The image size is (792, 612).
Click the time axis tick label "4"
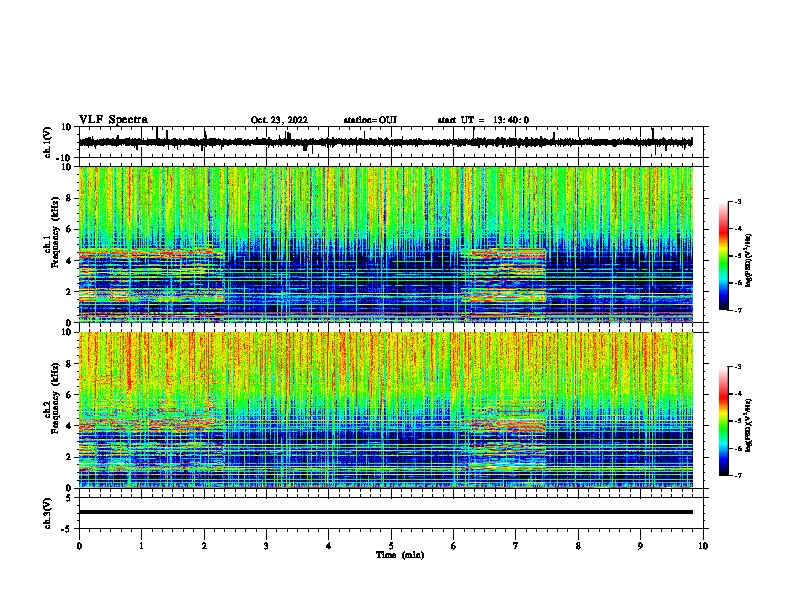point(328,546)
